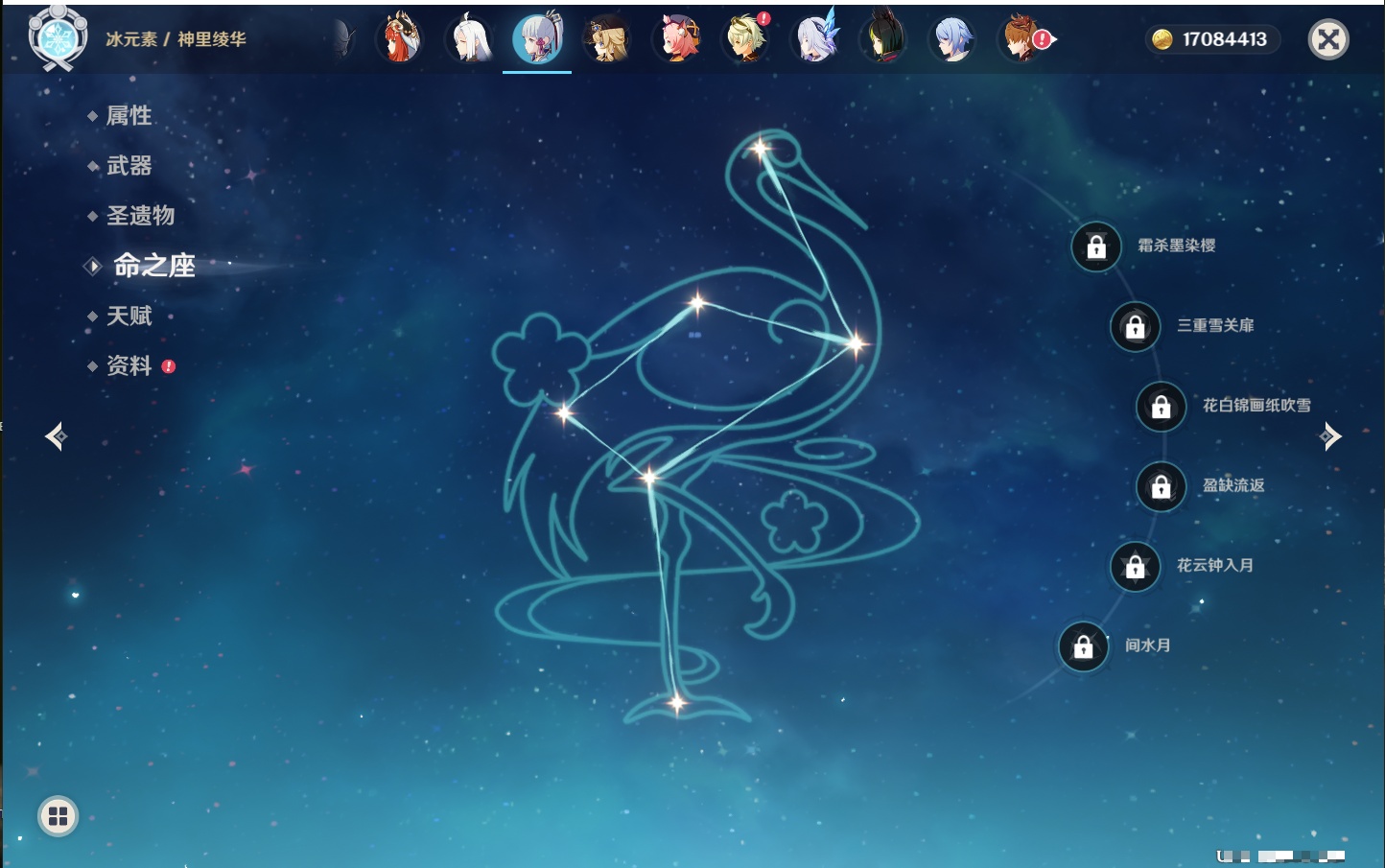1385x868 pixels.
Task: Go to next character with right arrow
Action: point(1330,436)
